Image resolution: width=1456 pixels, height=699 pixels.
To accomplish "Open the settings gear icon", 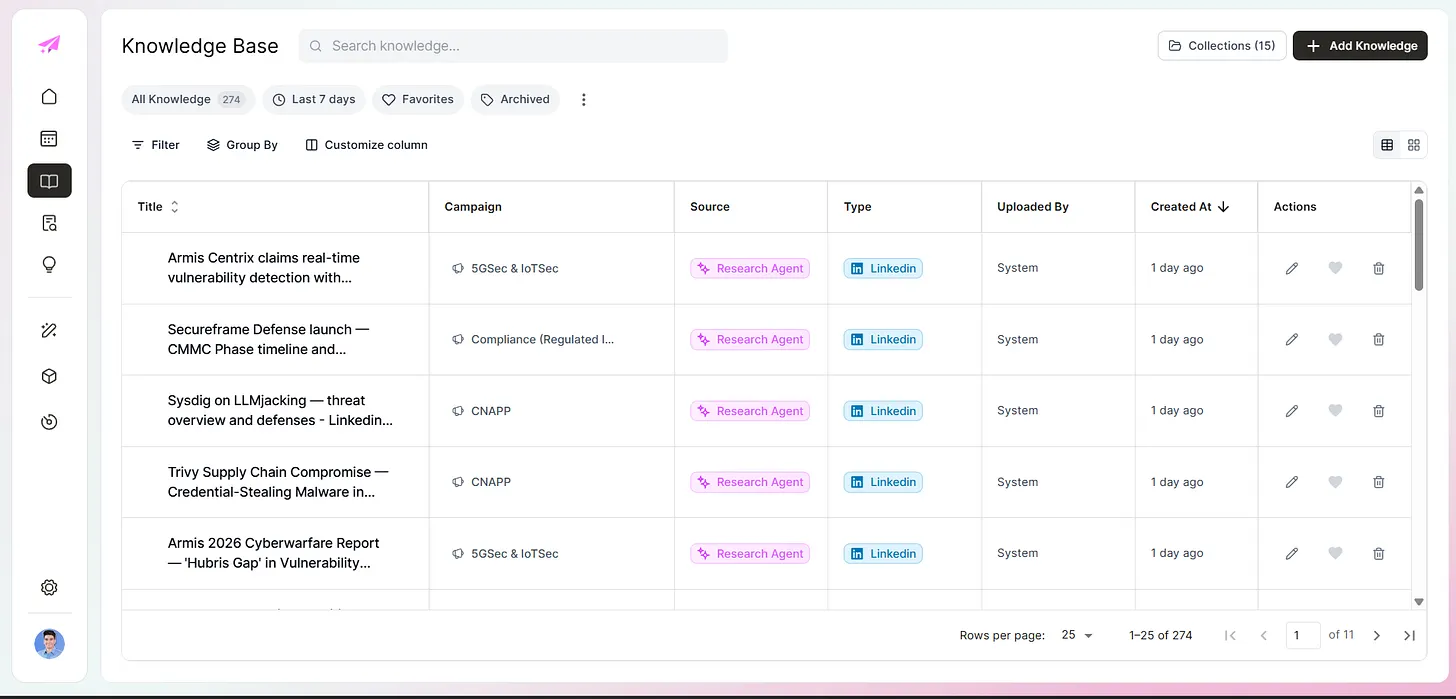I will point(49,587).
